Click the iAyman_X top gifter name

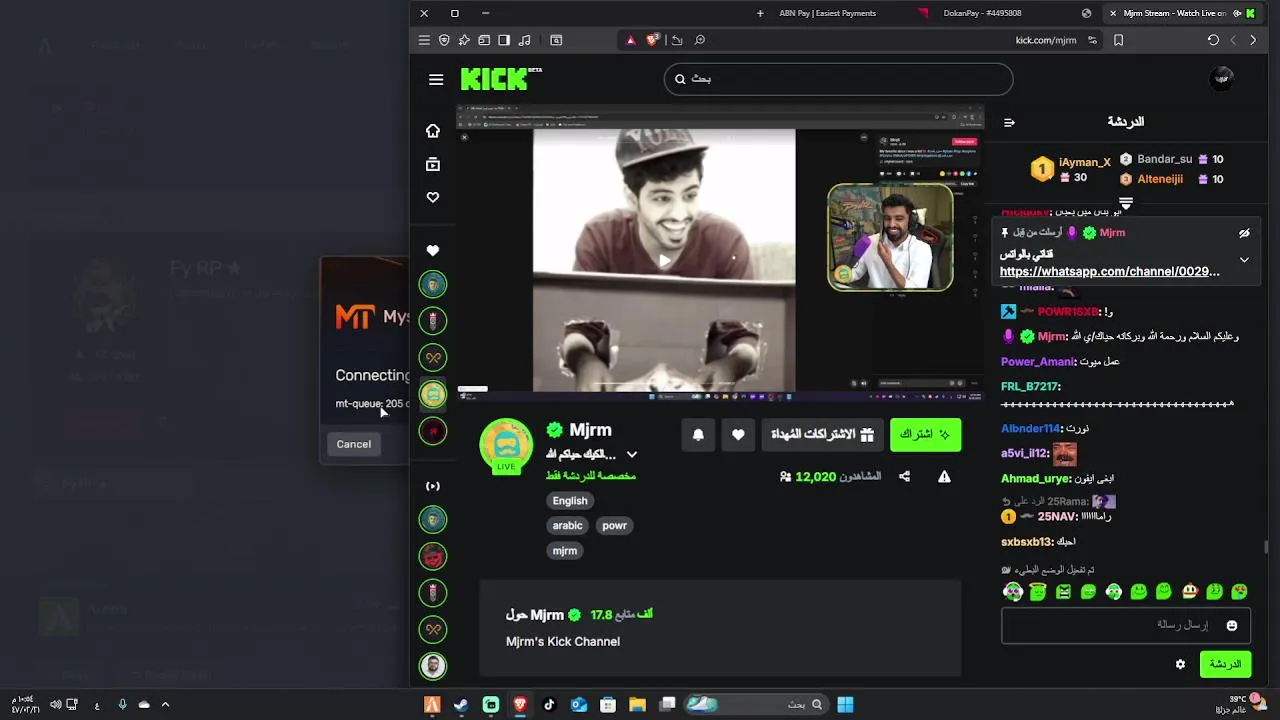click(x=1084, y=162)
